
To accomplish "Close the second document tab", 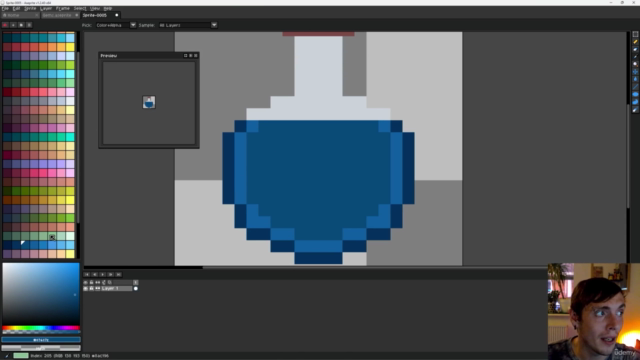I will [77, 15].
